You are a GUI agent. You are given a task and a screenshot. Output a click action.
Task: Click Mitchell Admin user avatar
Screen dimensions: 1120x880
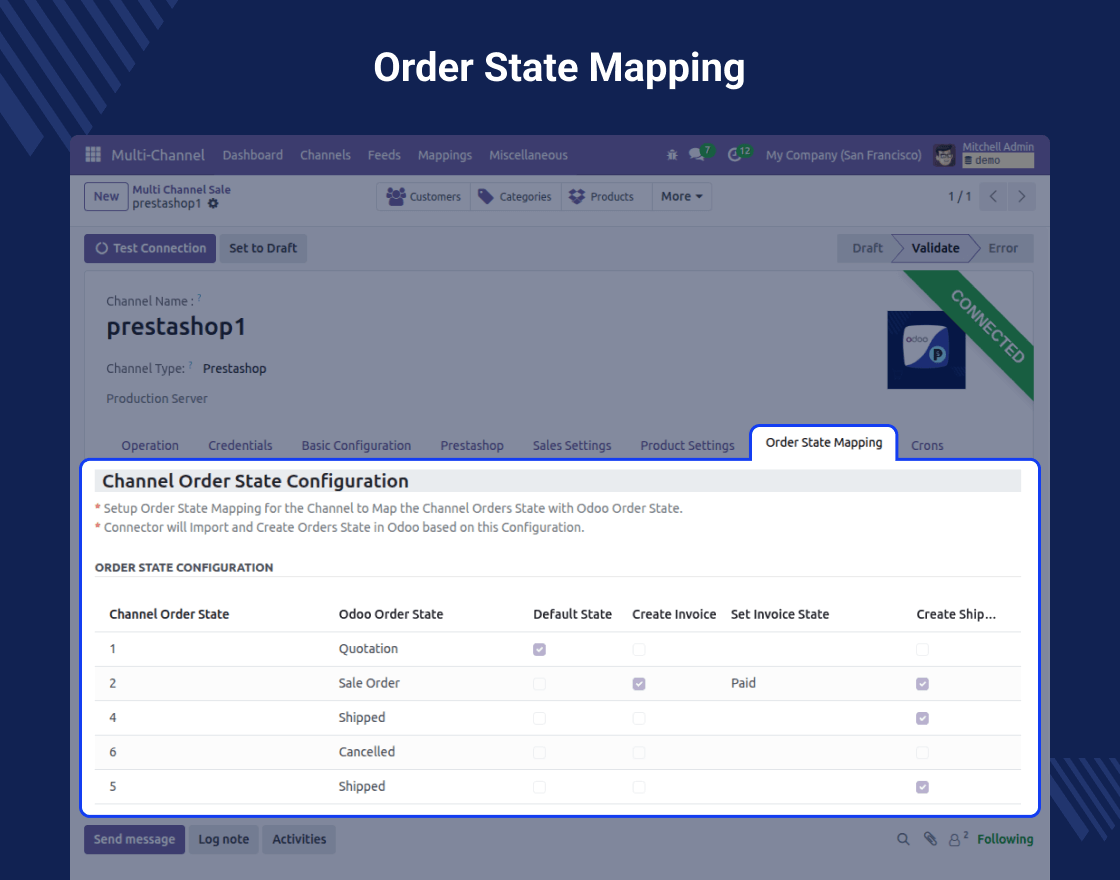tap(944, 155)
